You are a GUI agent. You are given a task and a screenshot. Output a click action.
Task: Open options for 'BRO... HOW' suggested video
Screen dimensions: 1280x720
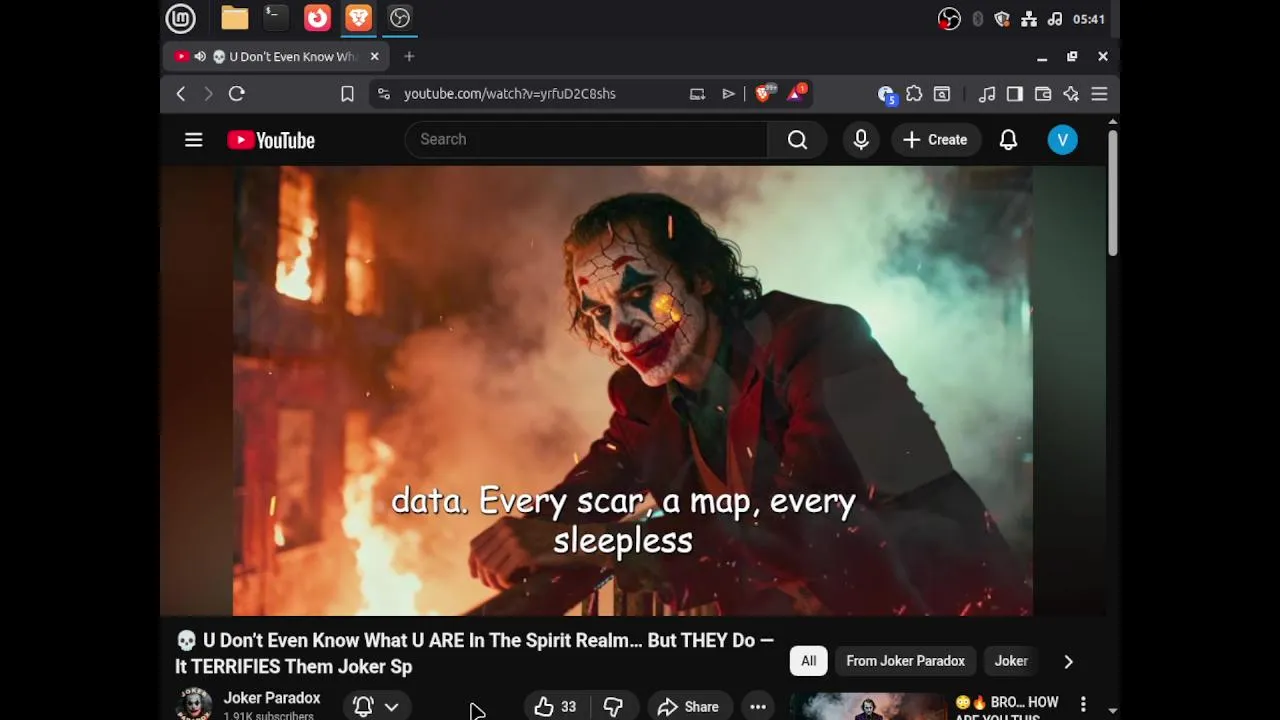pyautogui.click(x=1083, y=705)
